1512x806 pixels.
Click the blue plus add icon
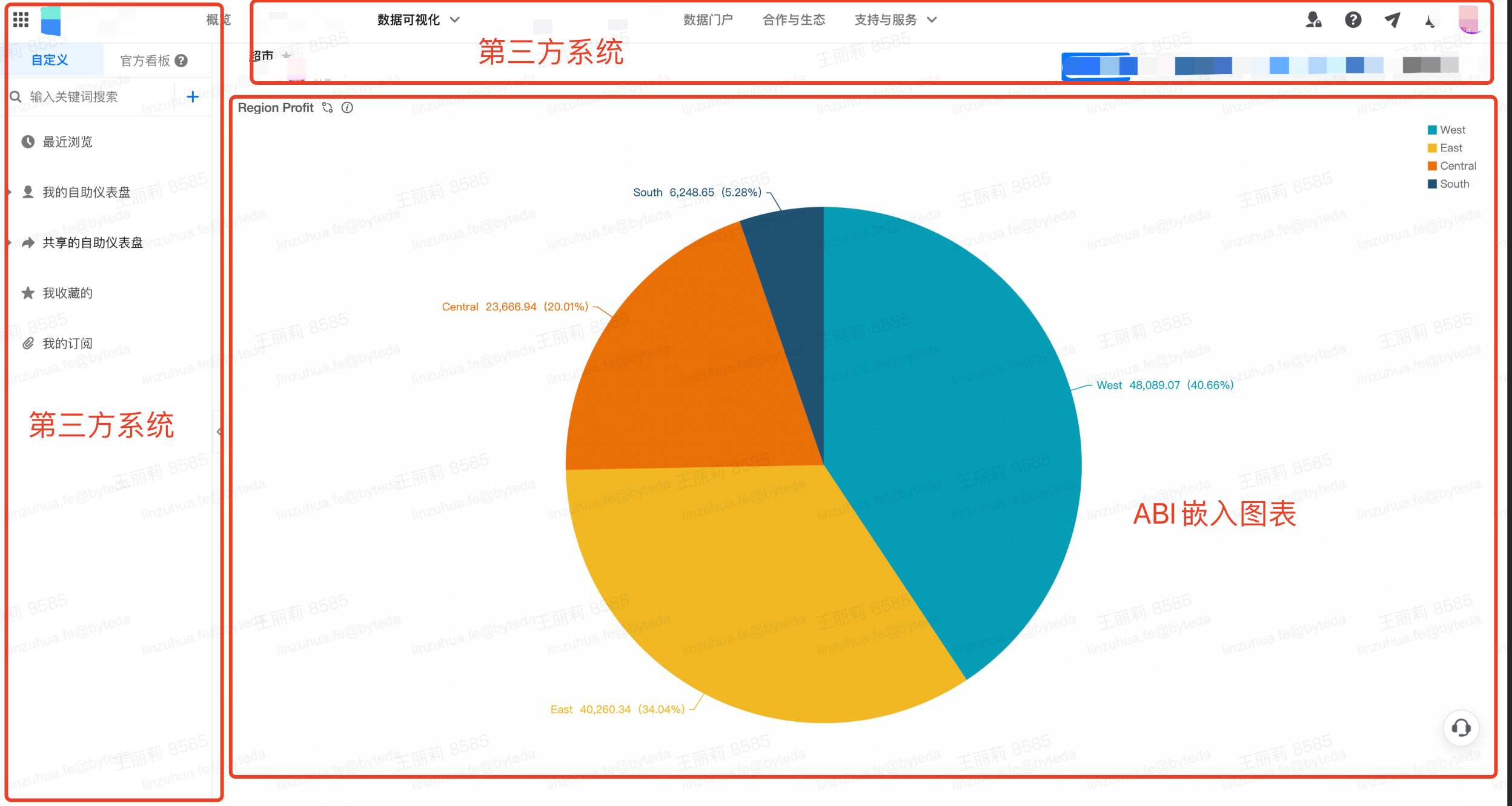[193, 97]
